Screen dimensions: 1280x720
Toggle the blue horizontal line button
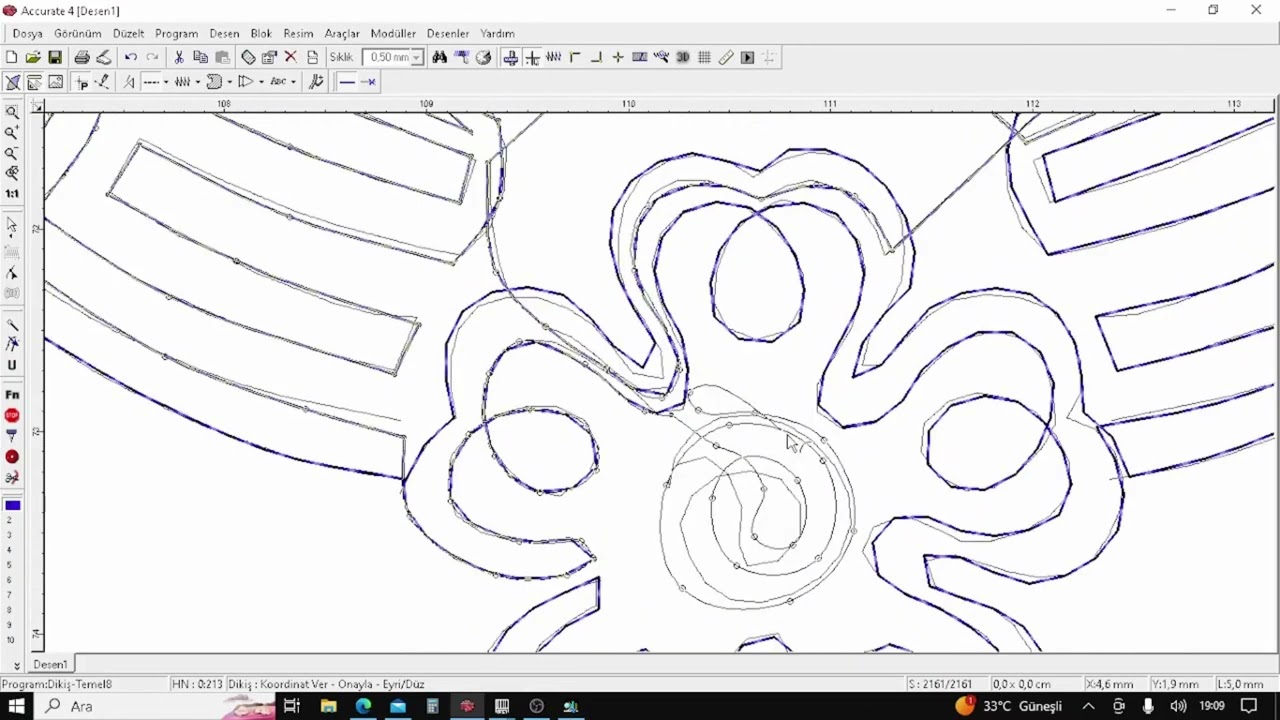click(x=347, y=82)
